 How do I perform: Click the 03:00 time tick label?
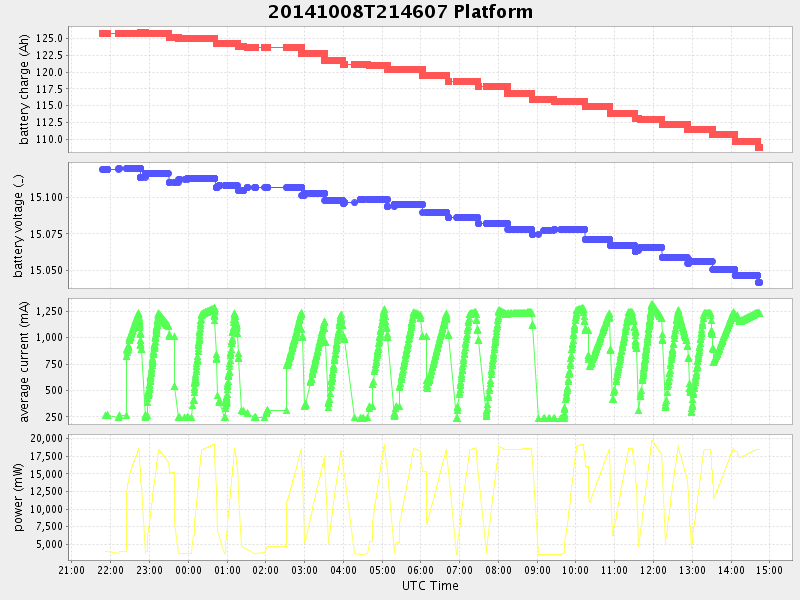pyautogui.click(x=304, y=570)
